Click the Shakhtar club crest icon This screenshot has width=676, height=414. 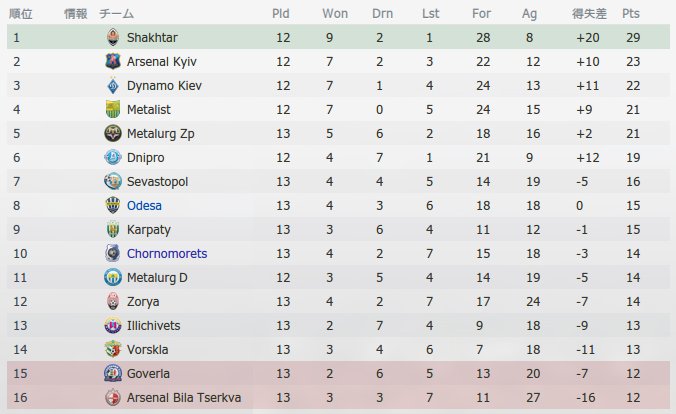pos(113,38)
